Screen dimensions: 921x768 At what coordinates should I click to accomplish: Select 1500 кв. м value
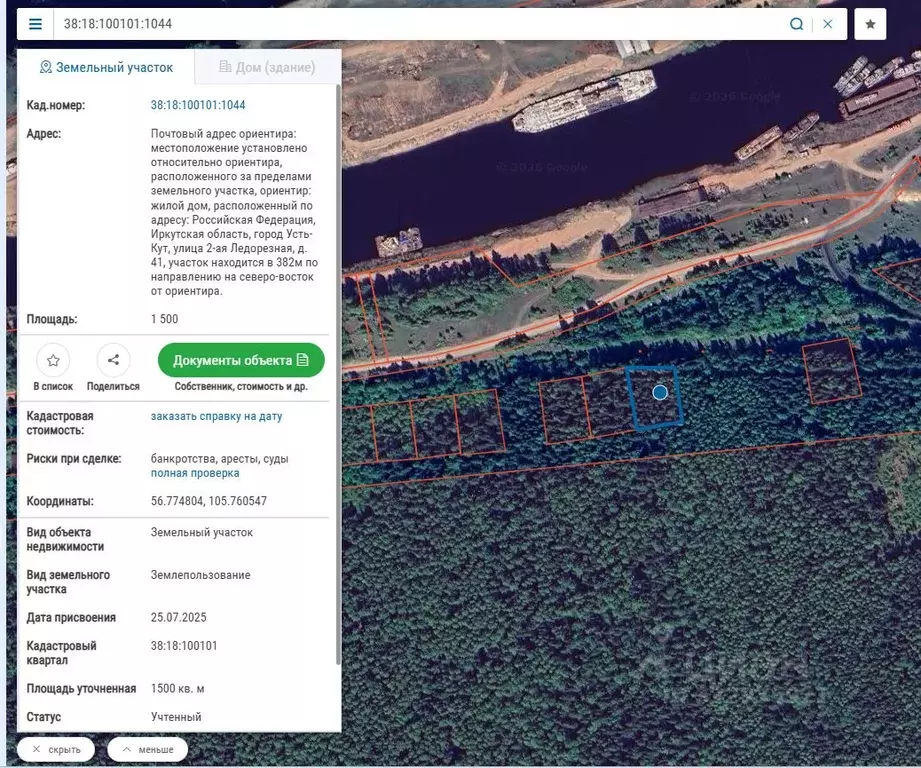pos(177,688)
